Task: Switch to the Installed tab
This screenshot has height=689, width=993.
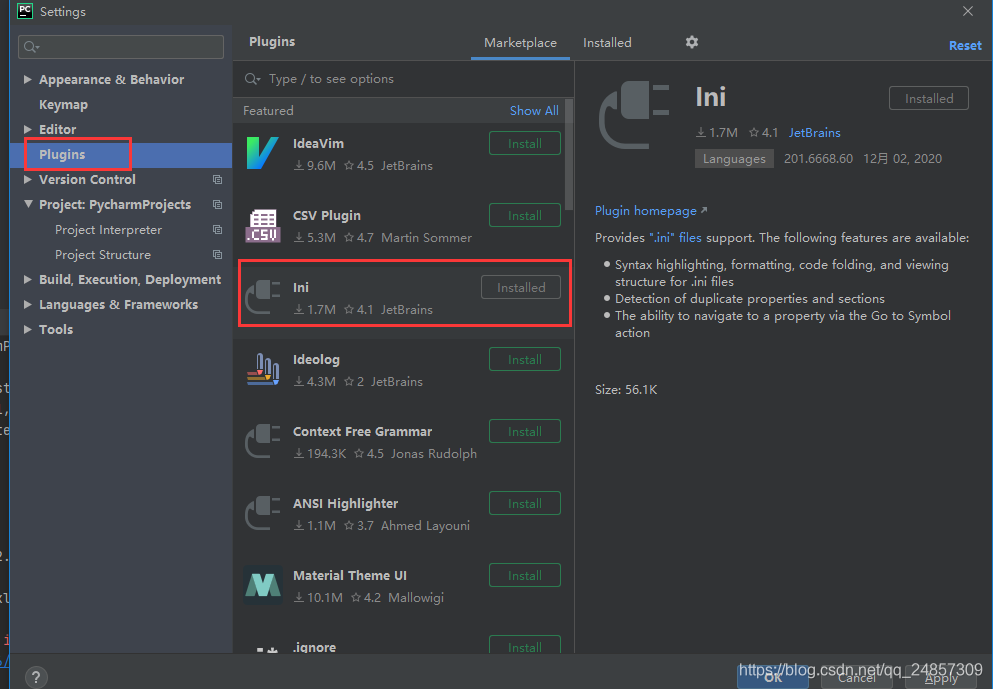Action: click(606, 43)
